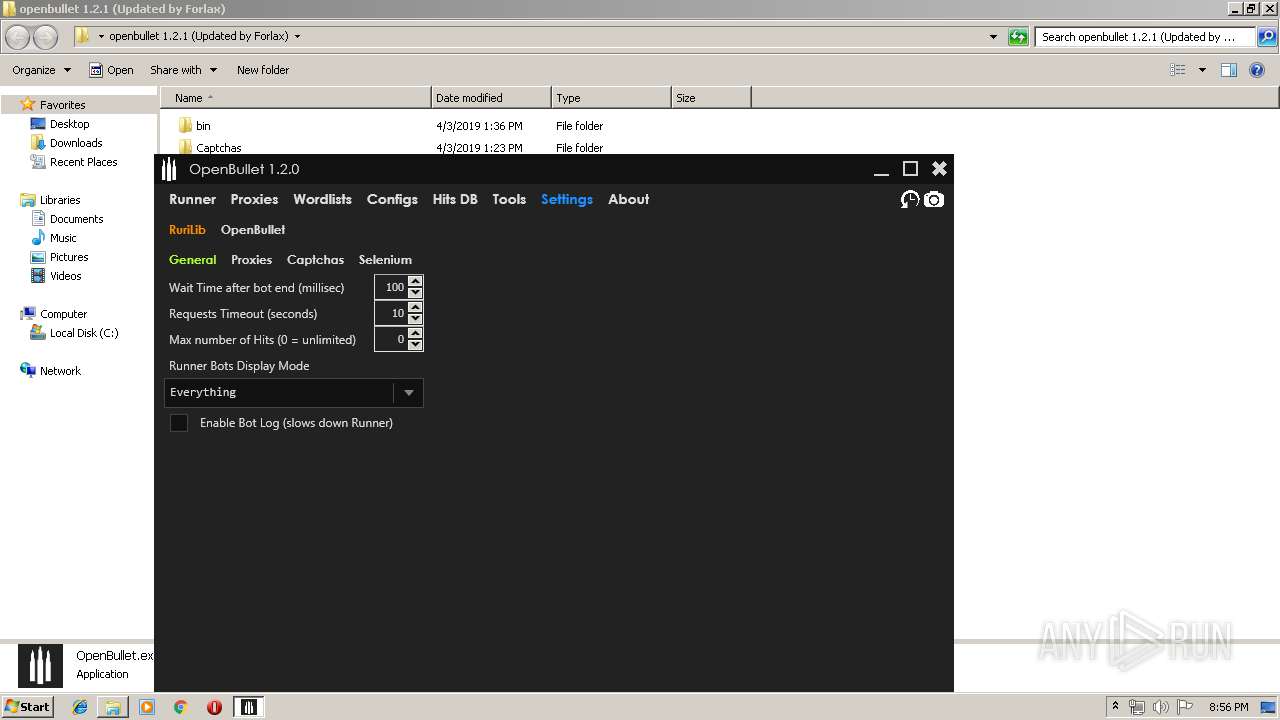The image size is (1280, 720).
Task: Open the Organize menu in Explorer
Action: 41,70
